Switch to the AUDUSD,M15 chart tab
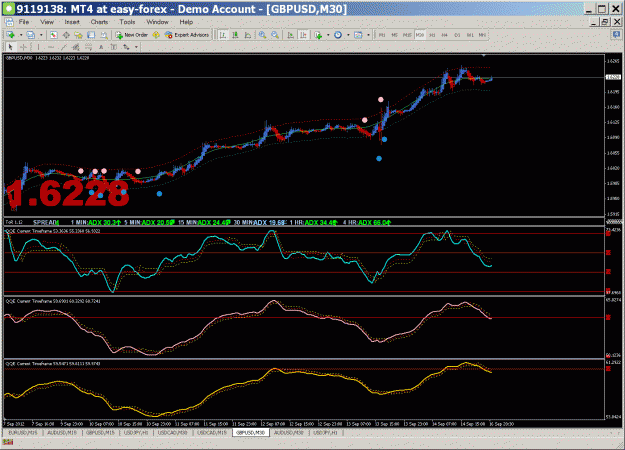Viewport: 625px width, 450px height. click(62, 432)
